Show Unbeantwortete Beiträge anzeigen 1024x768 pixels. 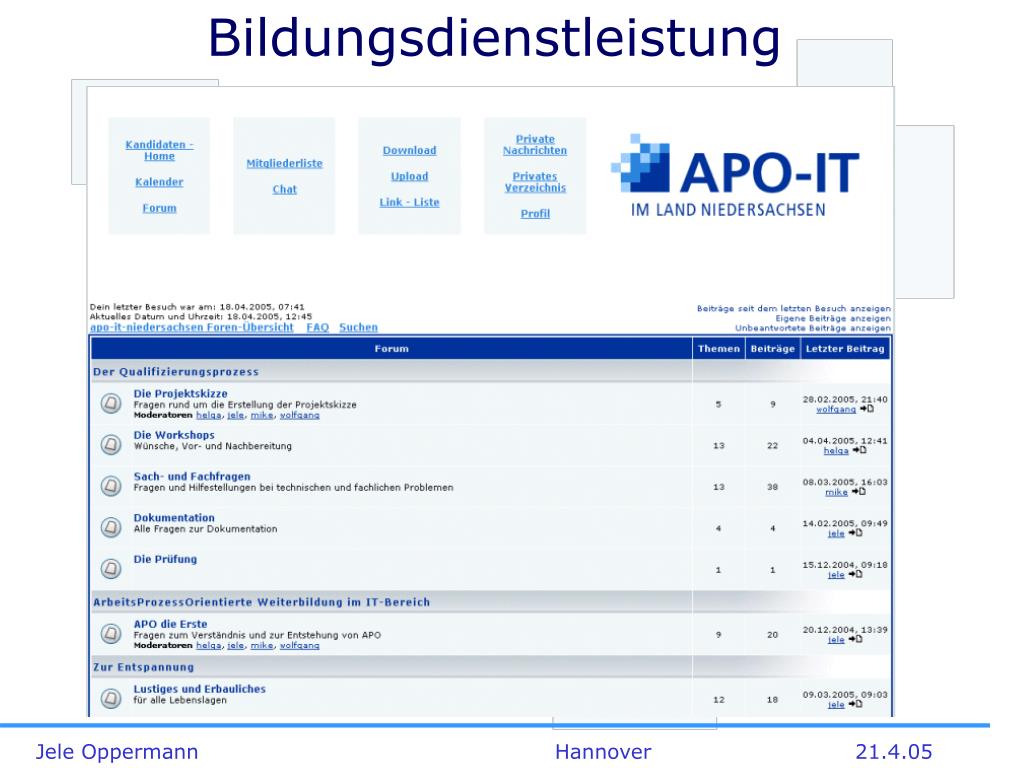pos(812,328)
